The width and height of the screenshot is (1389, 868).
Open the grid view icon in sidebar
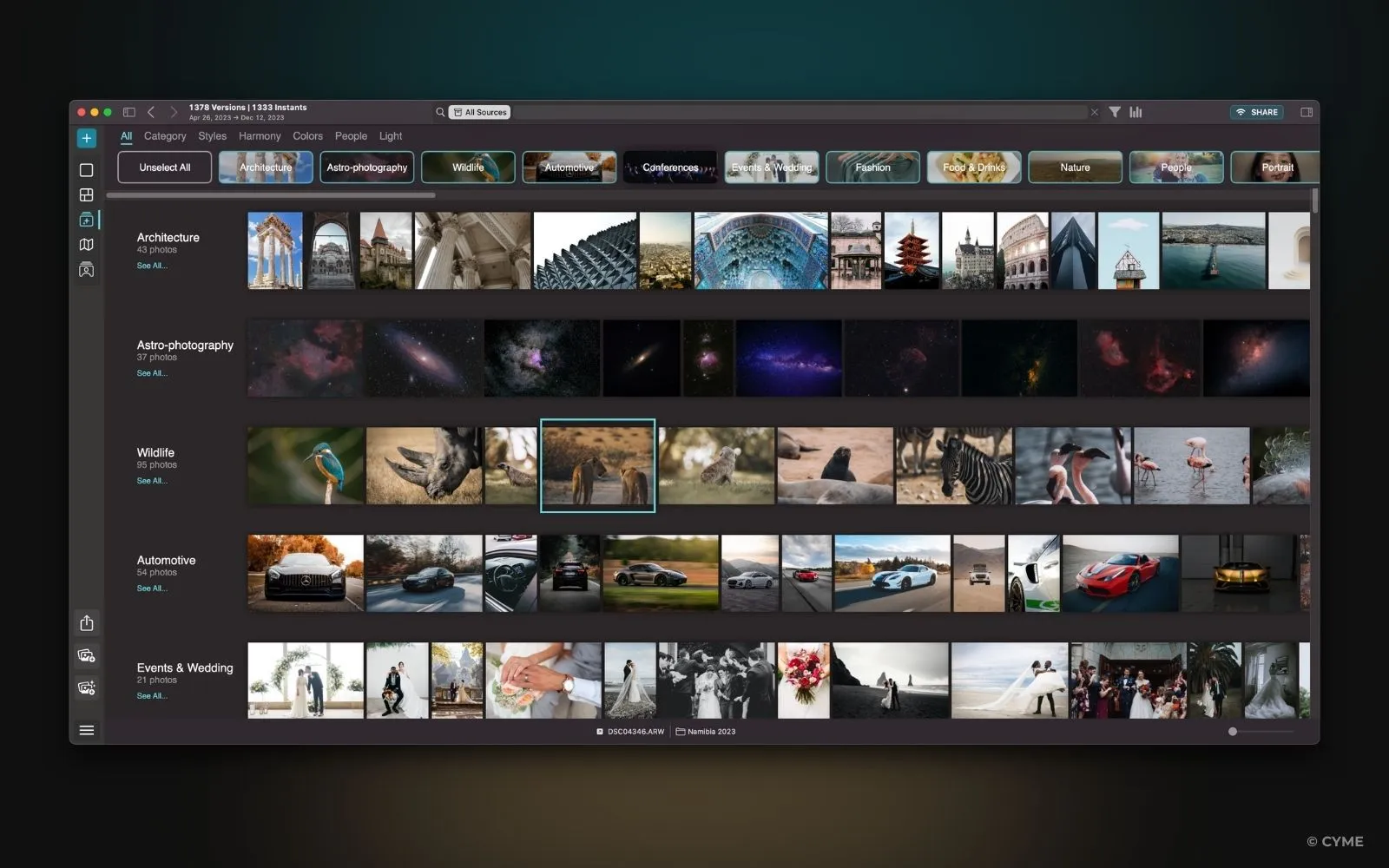86,195
